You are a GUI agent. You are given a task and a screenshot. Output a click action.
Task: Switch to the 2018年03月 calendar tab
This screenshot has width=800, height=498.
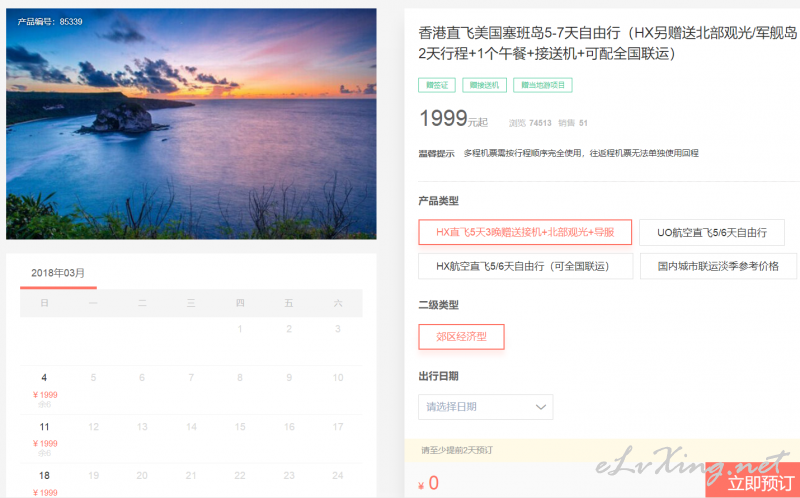click(x=58, y=273)
